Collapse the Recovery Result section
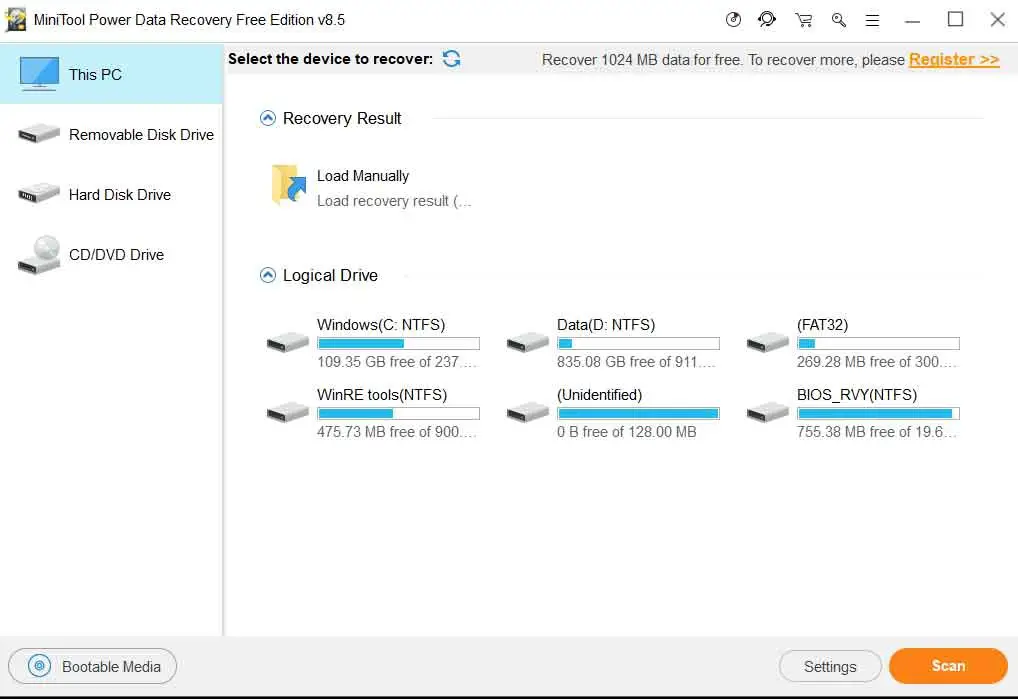 click(x=267, y=118)
